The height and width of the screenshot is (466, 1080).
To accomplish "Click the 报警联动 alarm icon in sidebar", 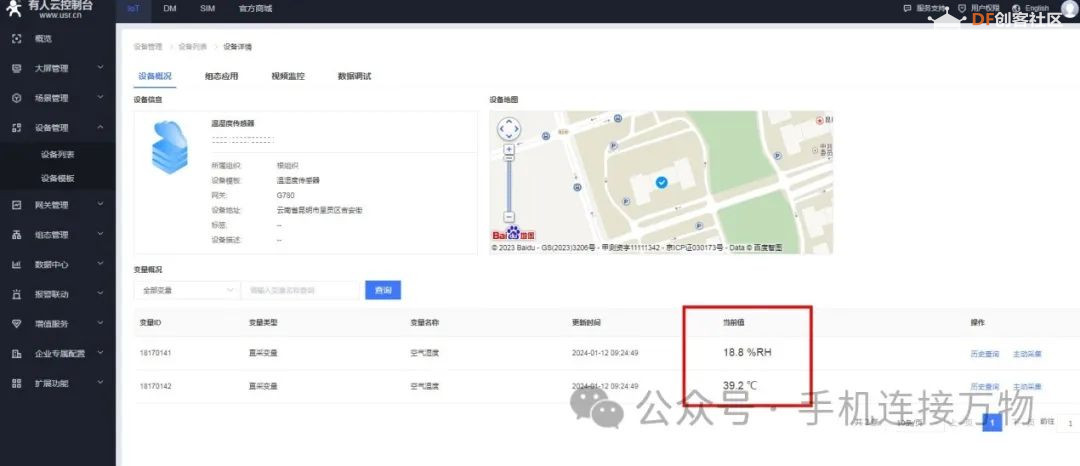I will coord(17,294).
